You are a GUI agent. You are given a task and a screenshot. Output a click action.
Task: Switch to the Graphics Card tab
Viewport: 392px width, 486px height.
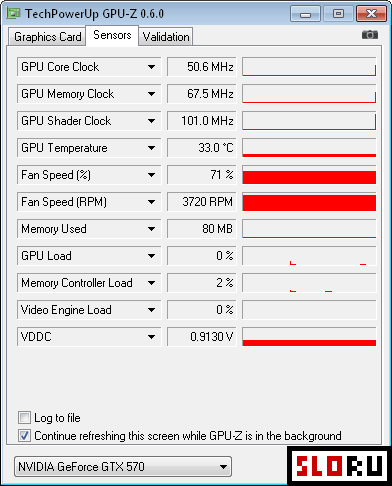47,36
